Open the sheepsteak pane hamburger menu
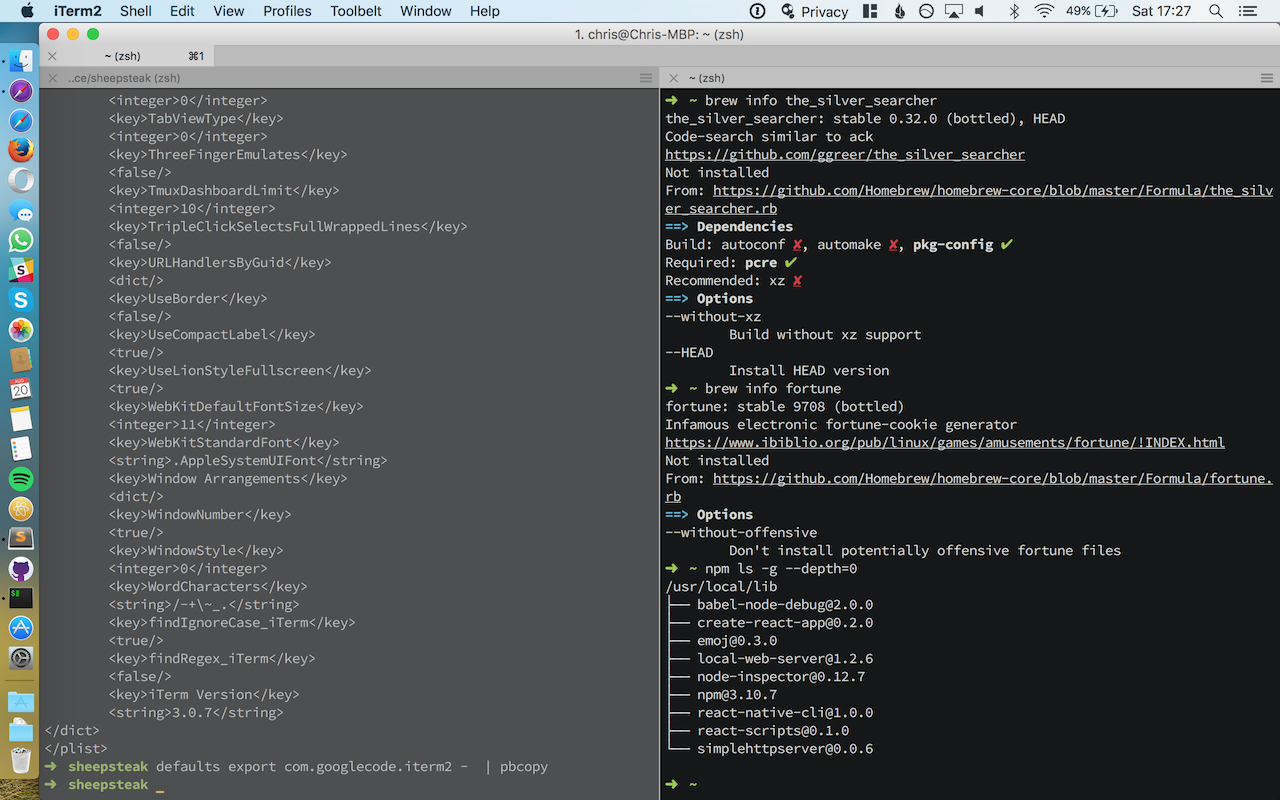This screenshot has height=800, width=1280. pyautogui.click(x=646, y=78)
